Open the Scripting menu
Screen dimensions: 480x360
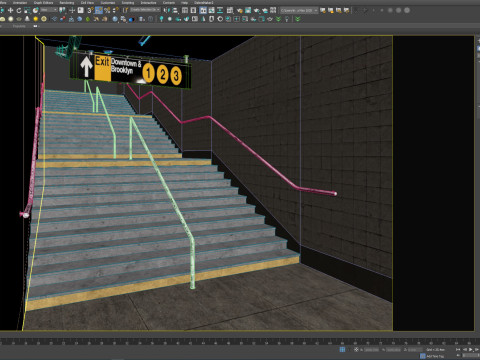click(128, 3)
